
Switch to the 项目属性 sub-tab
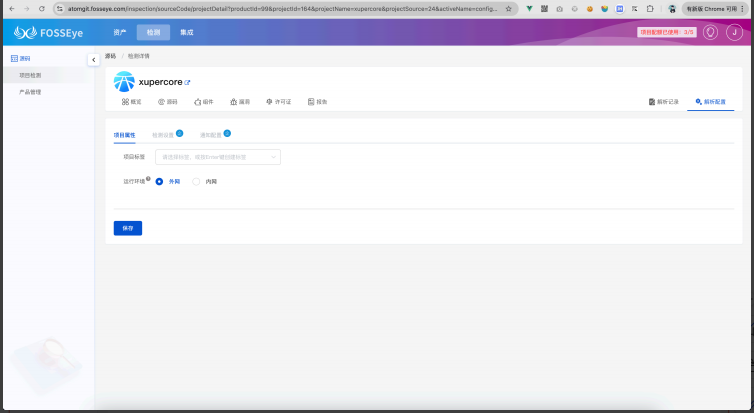(125, 135)
